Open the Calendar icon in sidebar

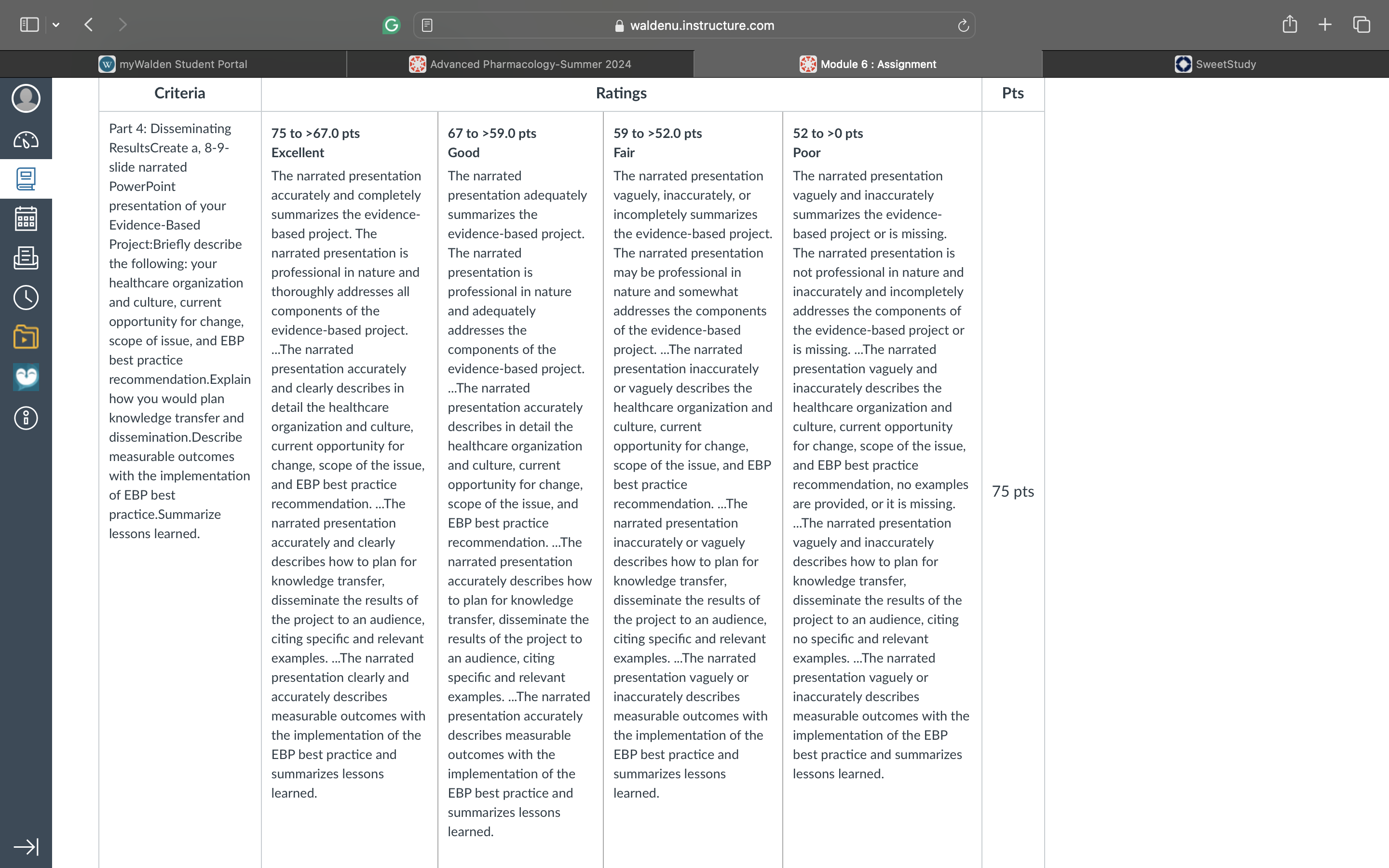pos(26,219)
